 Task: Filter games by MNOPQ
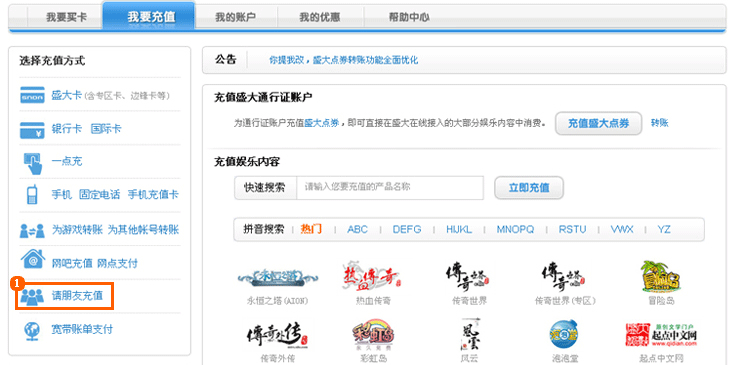click(x=515, y=229)
